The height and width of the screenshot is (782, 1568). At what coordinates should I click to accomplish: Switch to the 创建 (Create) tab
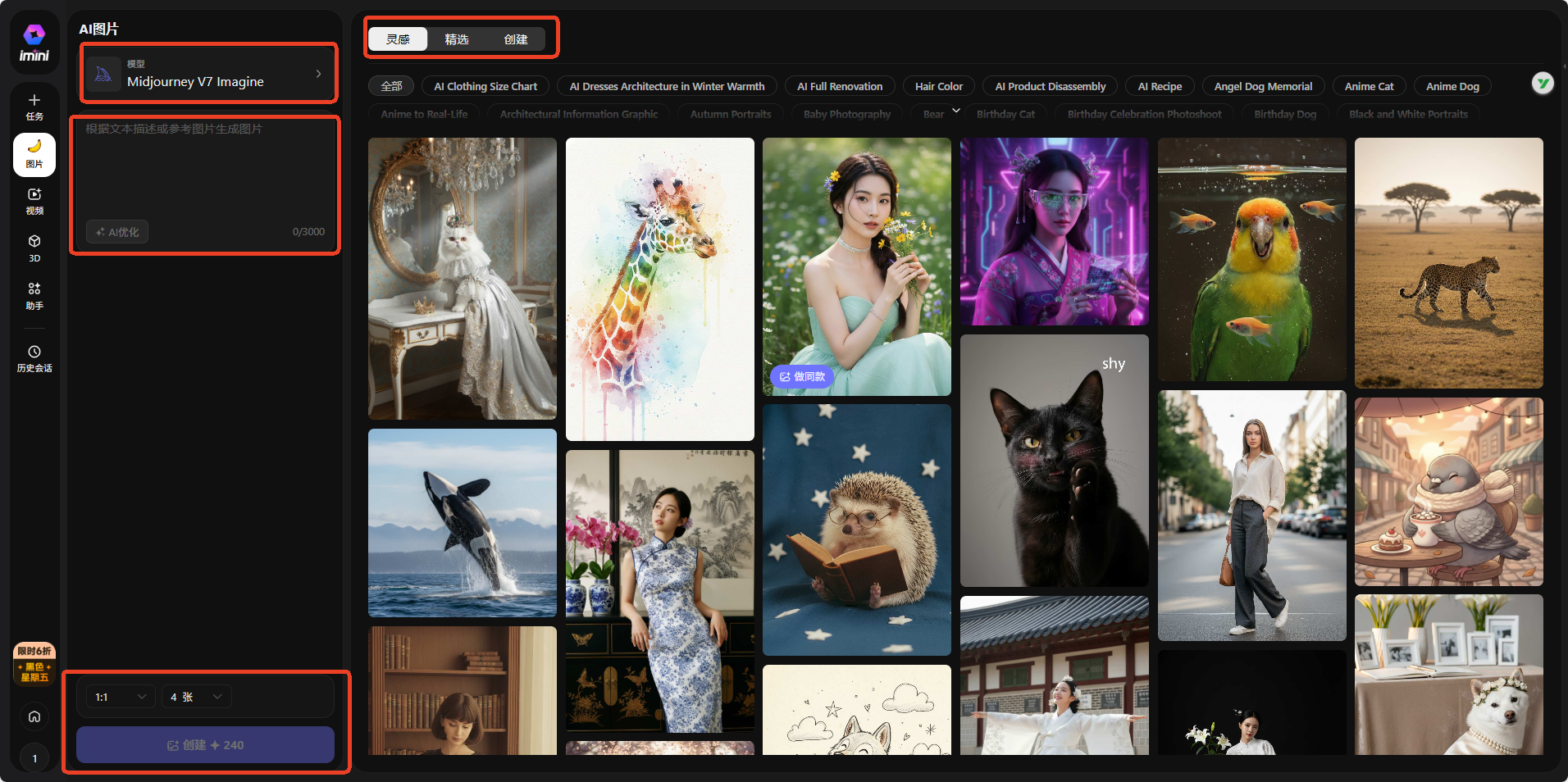pos(515,39)
